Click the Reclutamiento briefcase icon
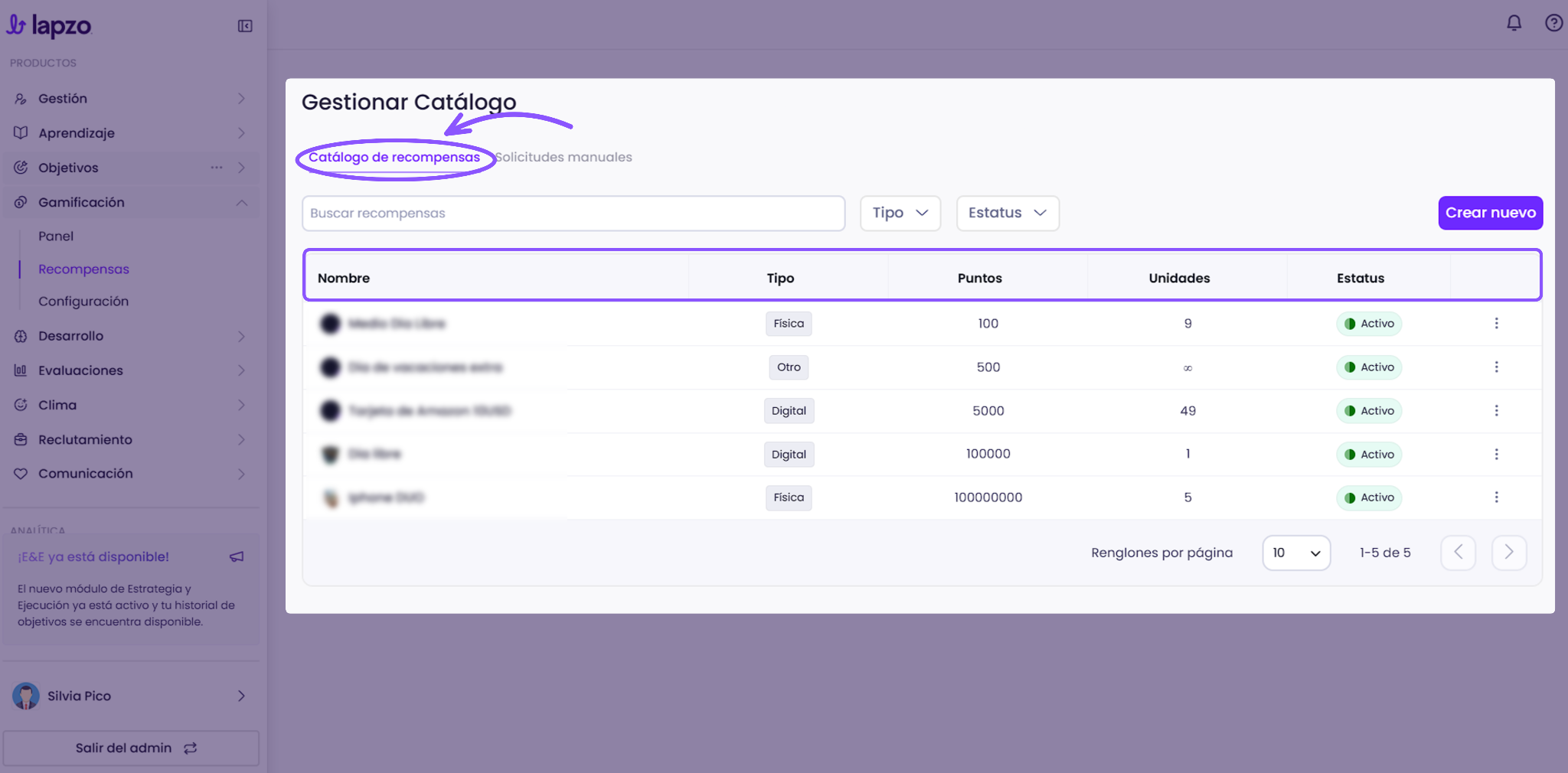The width and height of the screenshot is (1568, 773). 21,439
